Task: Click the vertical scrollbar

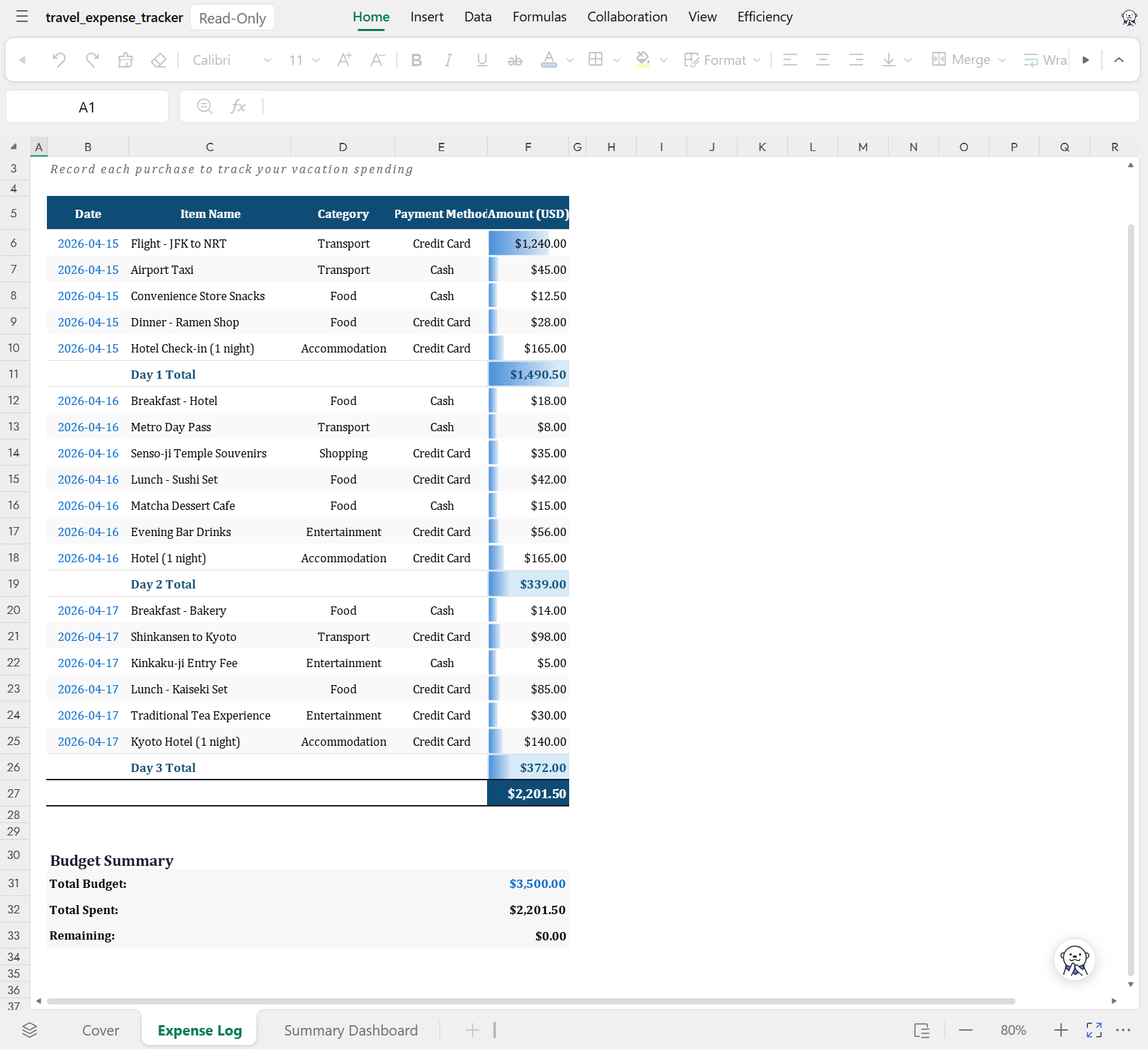Action: click(x=1131, y=600)
